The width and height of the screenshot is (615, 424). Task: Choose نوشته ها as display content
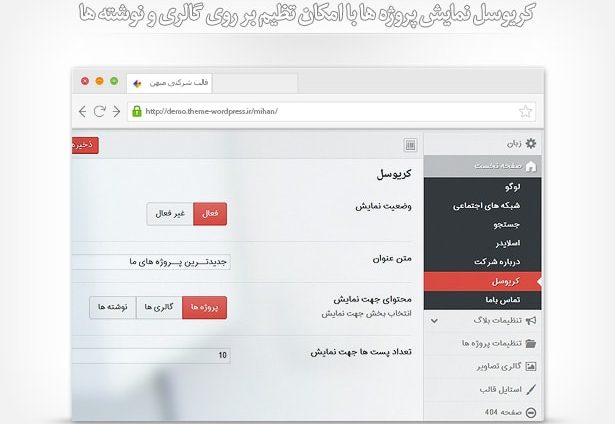point(112,307)
